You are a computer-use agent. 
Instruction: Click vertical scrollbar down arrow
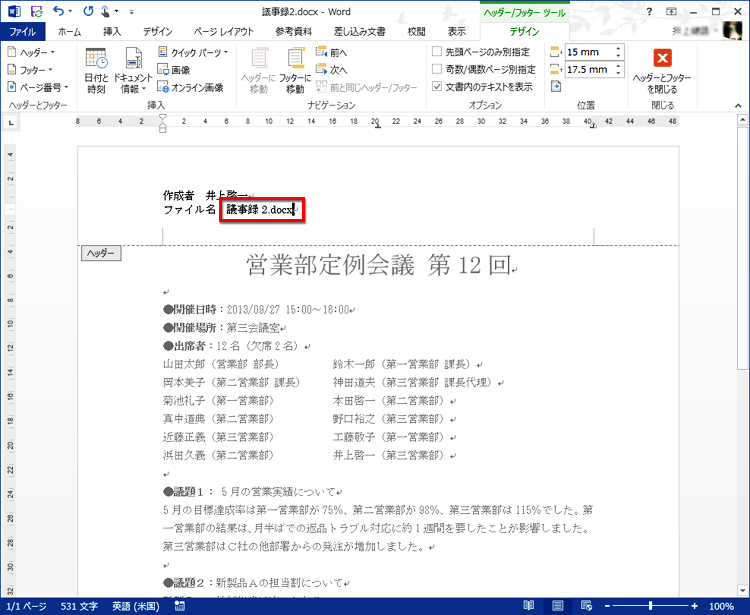742,590
